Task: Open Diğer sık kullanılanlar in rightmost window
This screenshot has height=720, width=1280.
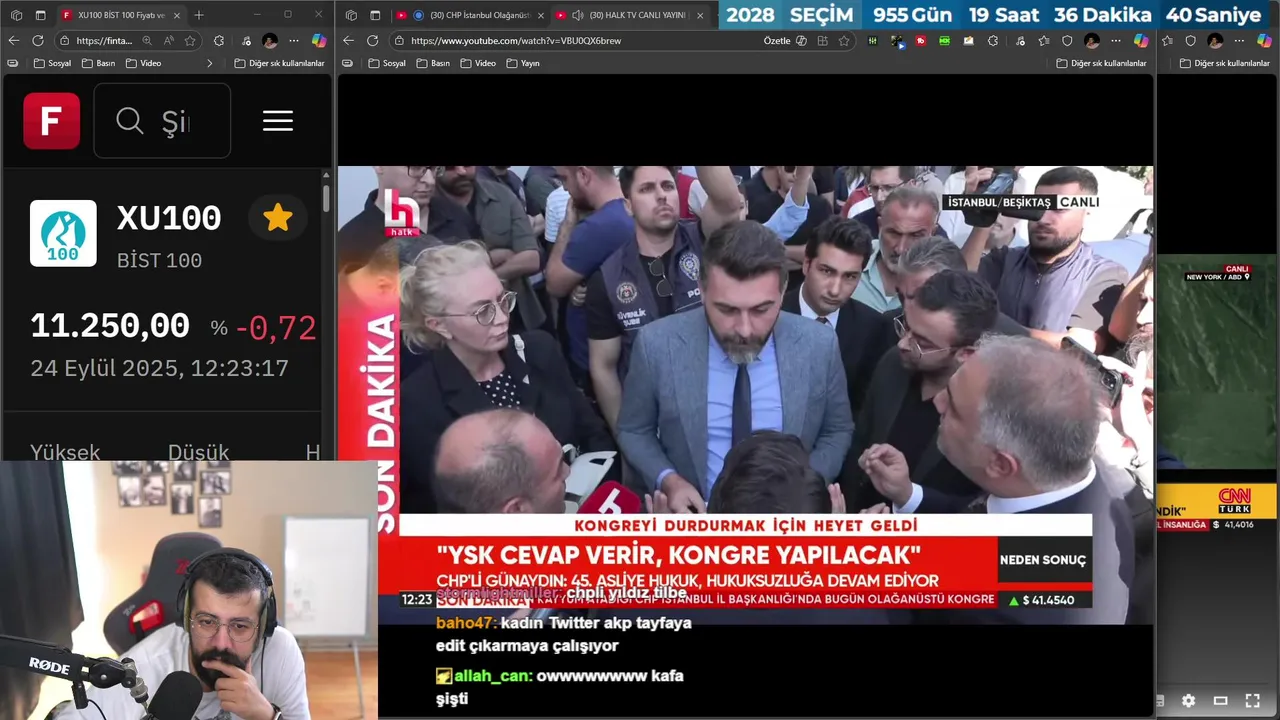Action: click(1225, 63)
